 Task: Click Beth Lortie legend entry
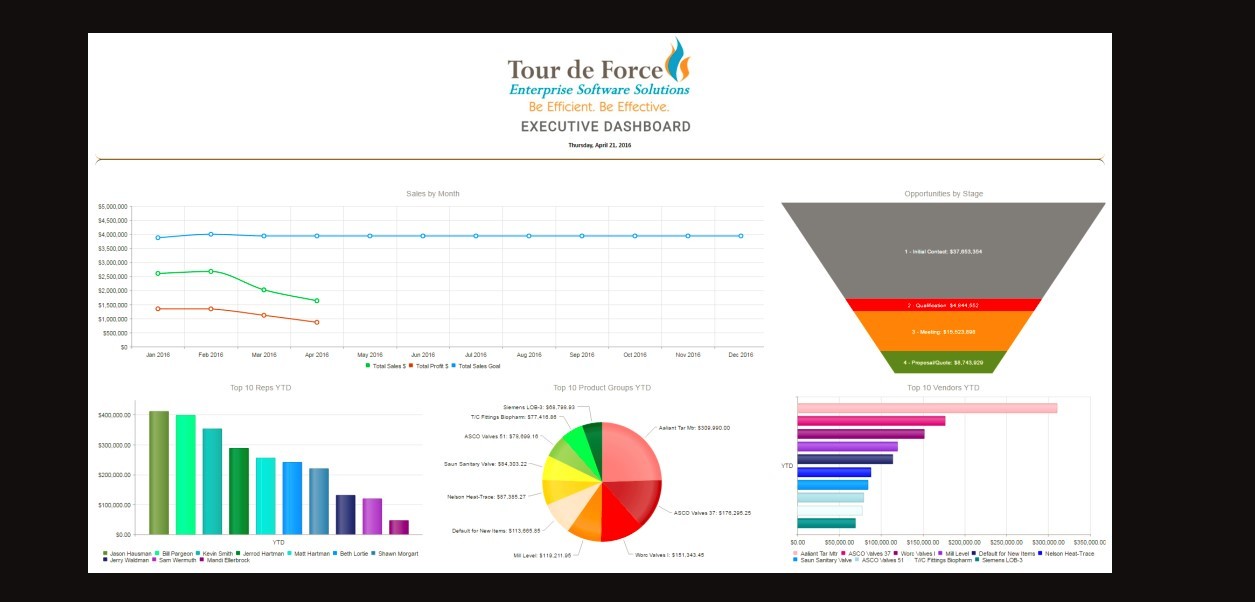(x=349, y=553)
